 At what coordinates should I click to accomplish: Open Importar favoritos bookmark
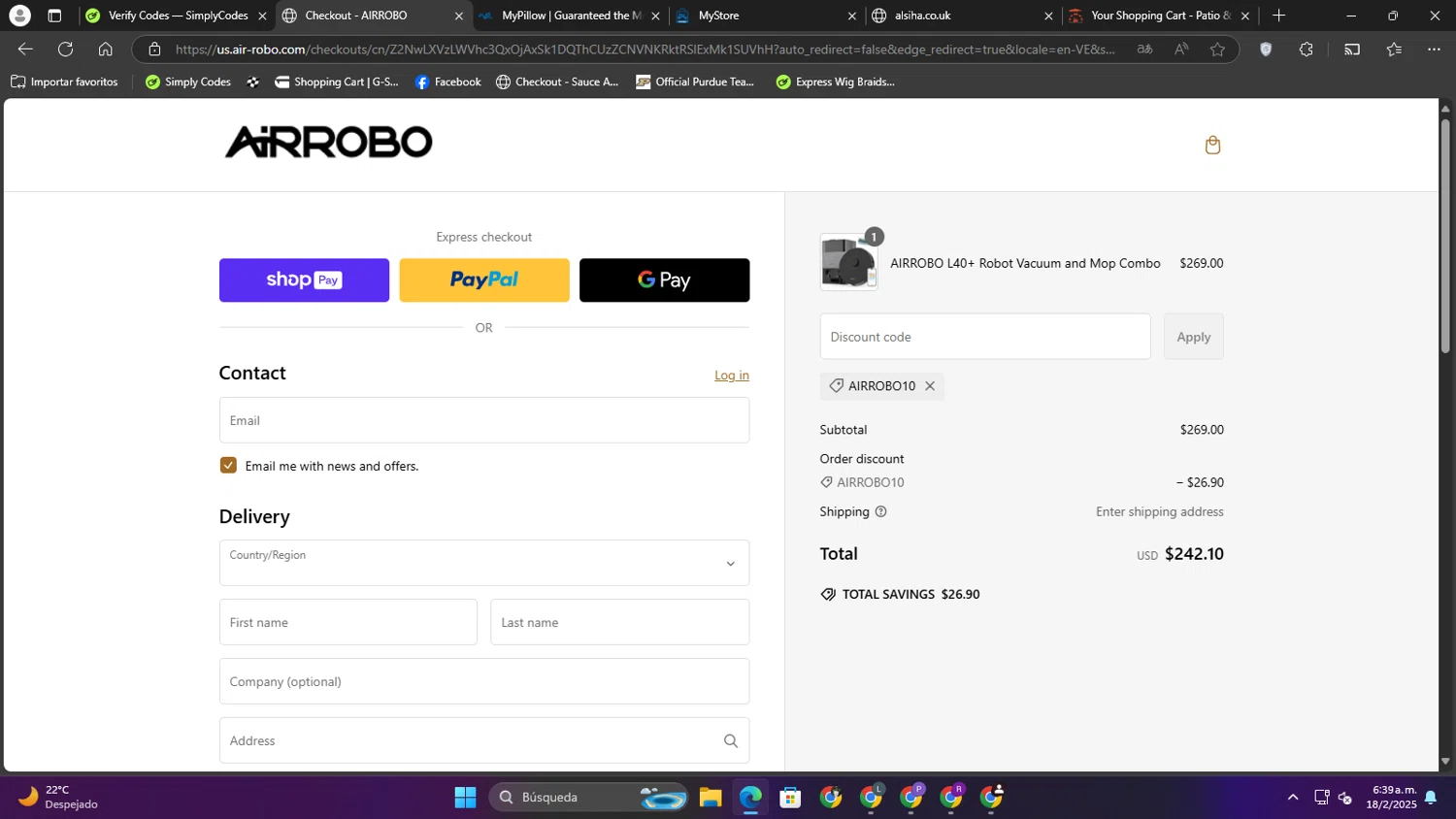click(64, 82)
